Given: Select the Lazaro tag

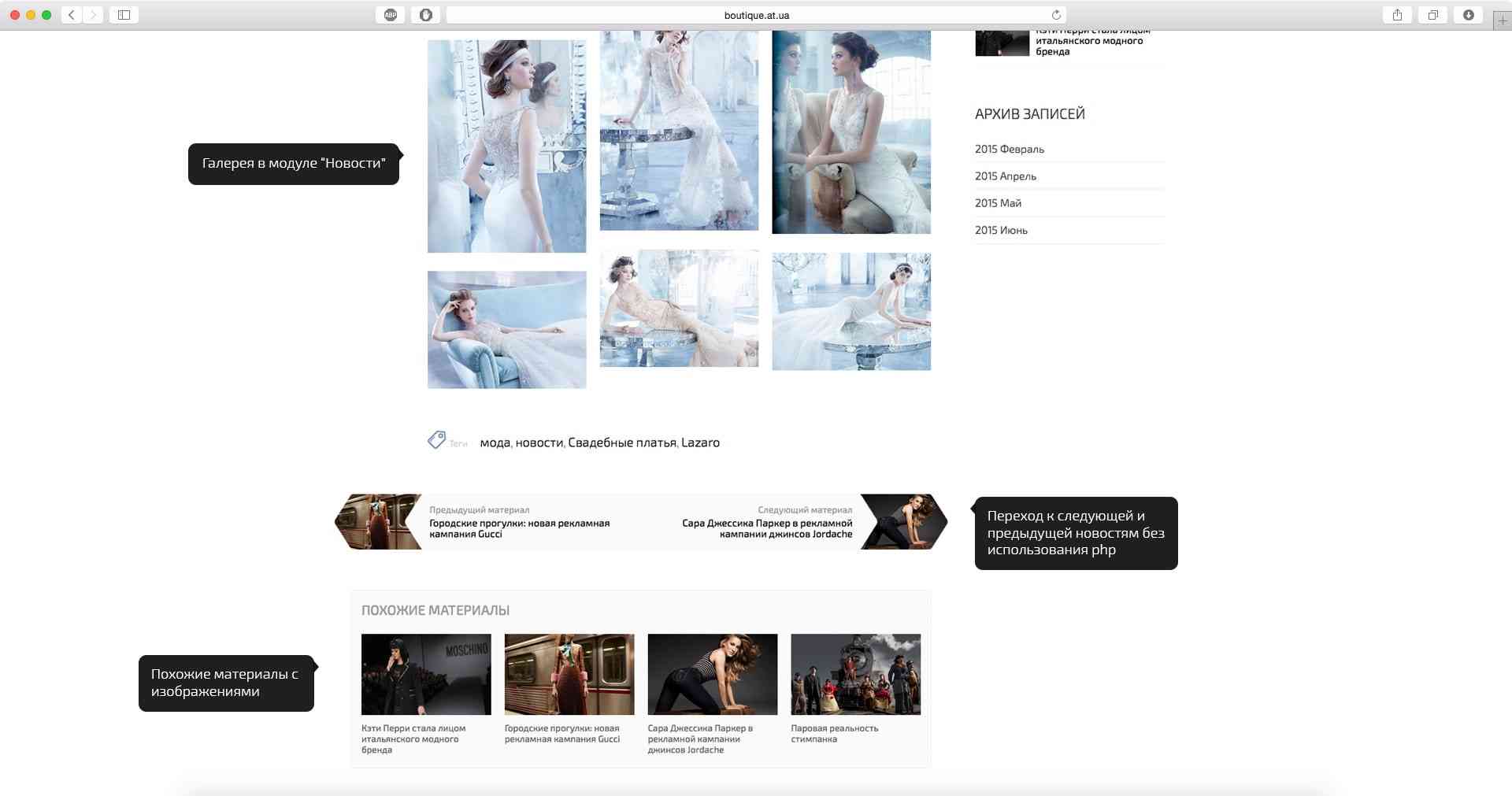Looking at the screenshot, I should coord(700,442).
